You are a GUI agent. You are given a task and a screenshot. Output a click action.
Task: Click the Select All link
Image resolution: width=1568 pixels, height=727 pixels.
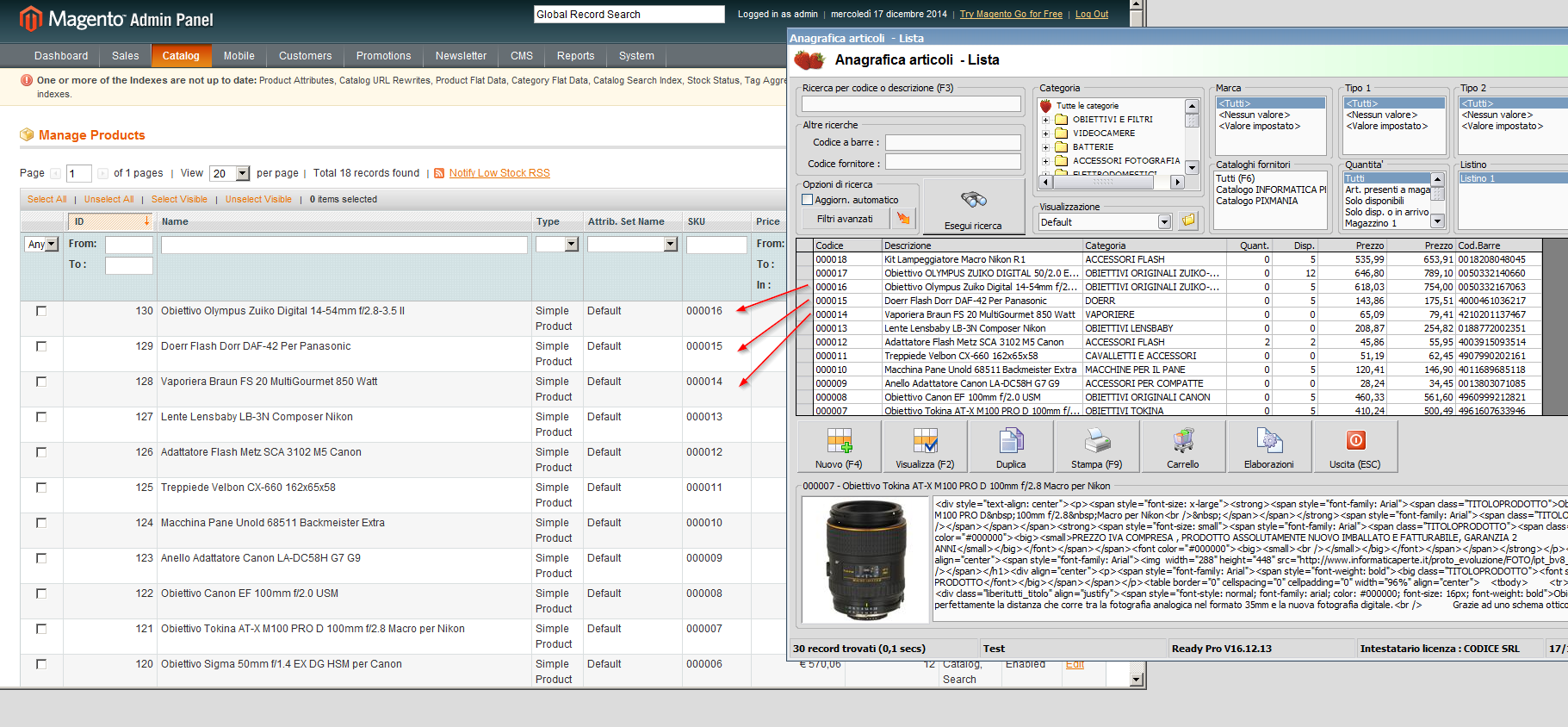(47, 199)
